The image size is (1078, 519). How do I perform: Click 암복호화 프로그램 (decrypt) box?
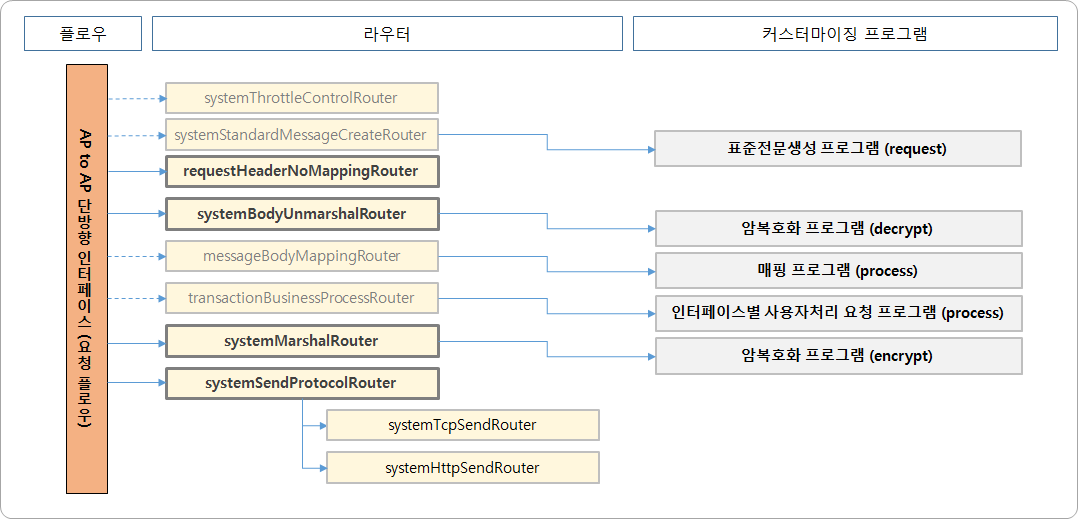click(x=838, y=228)
